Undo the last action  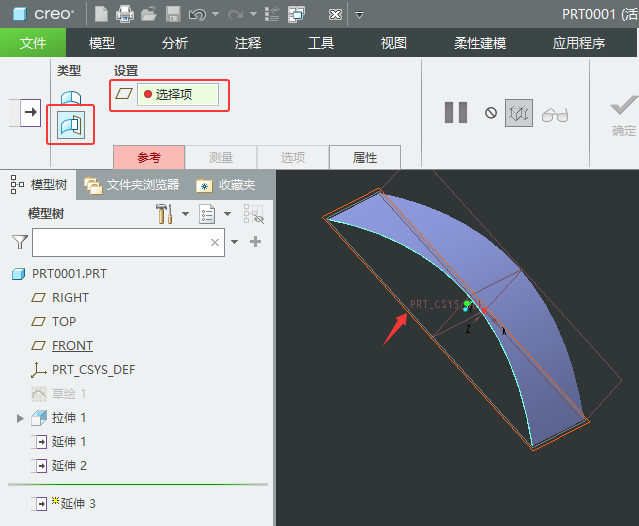[197, 15]
